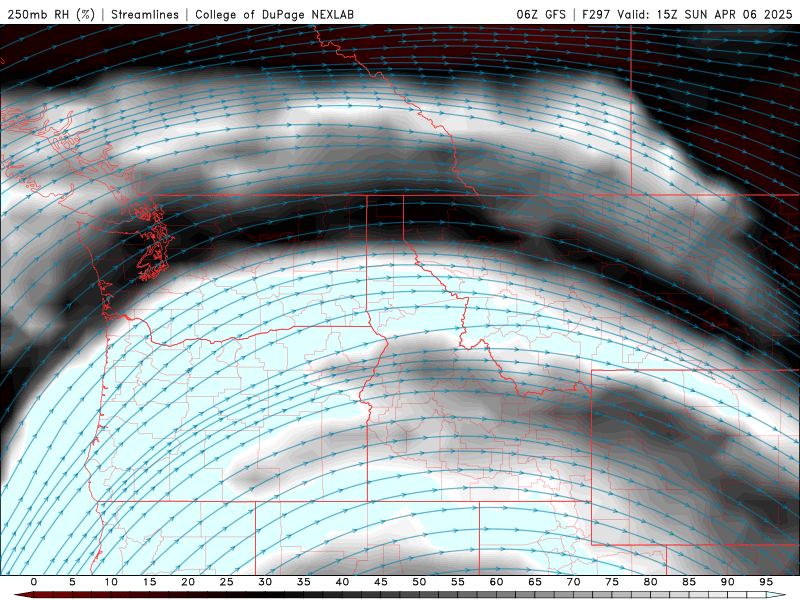The height and width of the screenshot is (600, 800).
Task: Click the "40" humidity scale label
Action: 342,582
